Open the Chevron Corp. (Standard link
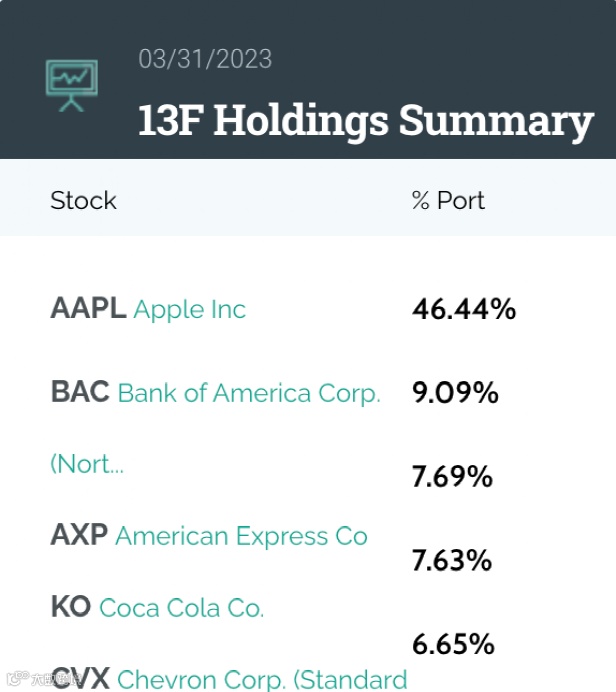The height and width of the screenshot is (692, 616). click(x=262, y=680)
